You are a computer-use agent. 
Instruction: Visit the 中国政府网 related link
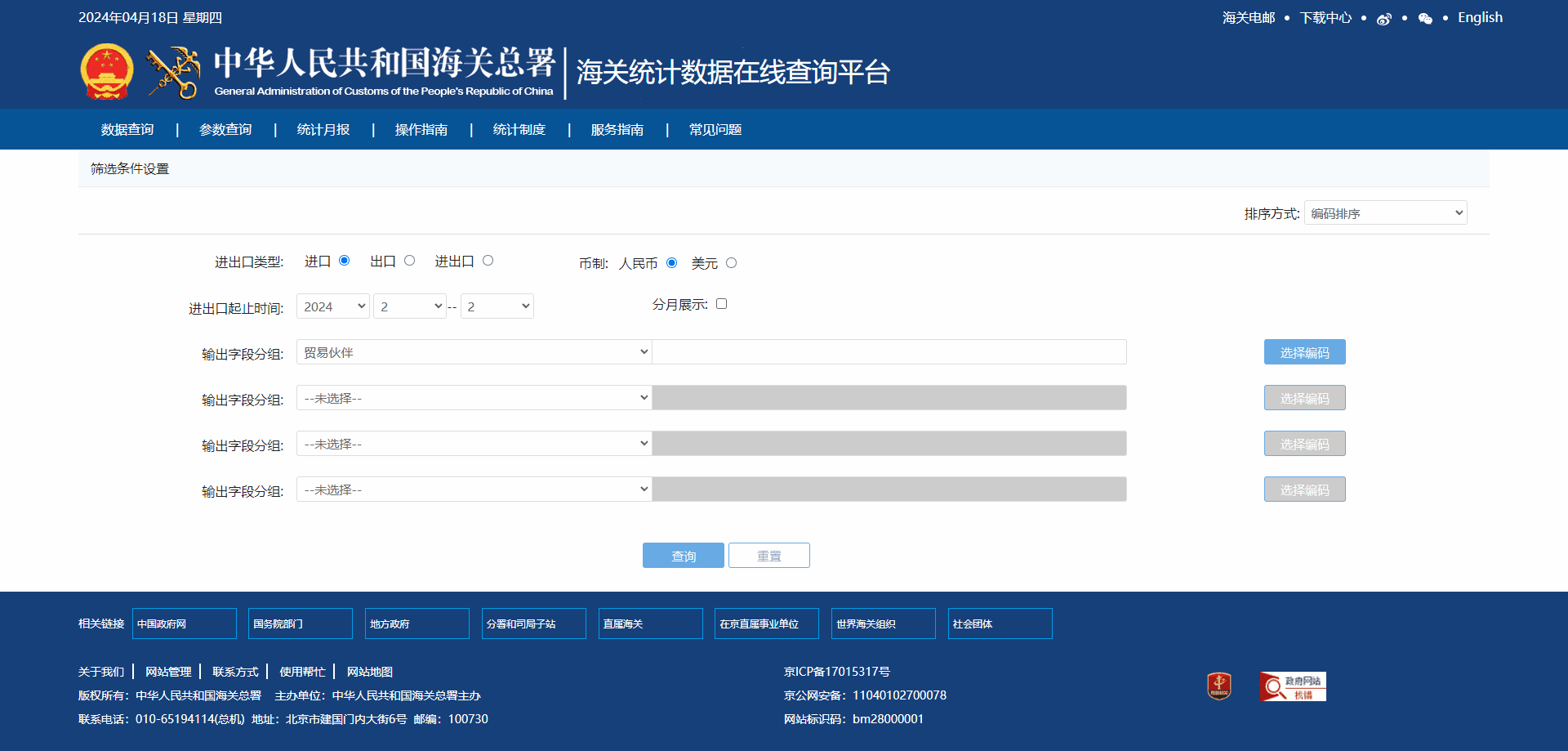(184, 623)
